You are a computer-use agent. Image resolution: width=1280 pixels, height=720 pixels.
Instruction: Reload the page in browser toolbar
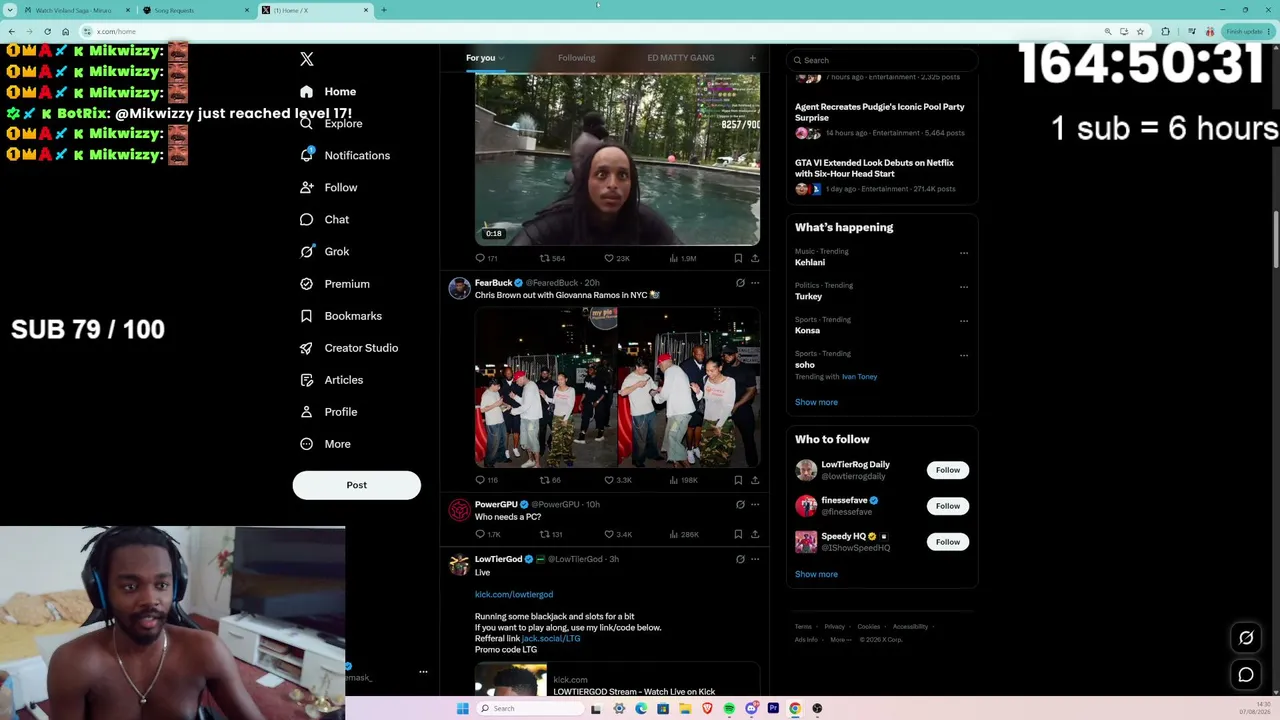[47, 31]
